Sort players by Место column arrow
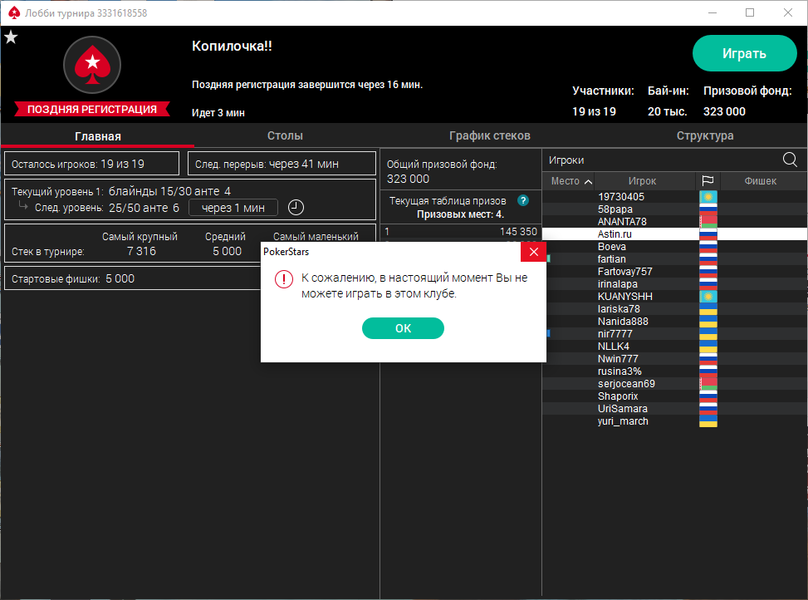The width and height of the screenshot is (808, 600). pyautogui.click(x=587, y=181)
